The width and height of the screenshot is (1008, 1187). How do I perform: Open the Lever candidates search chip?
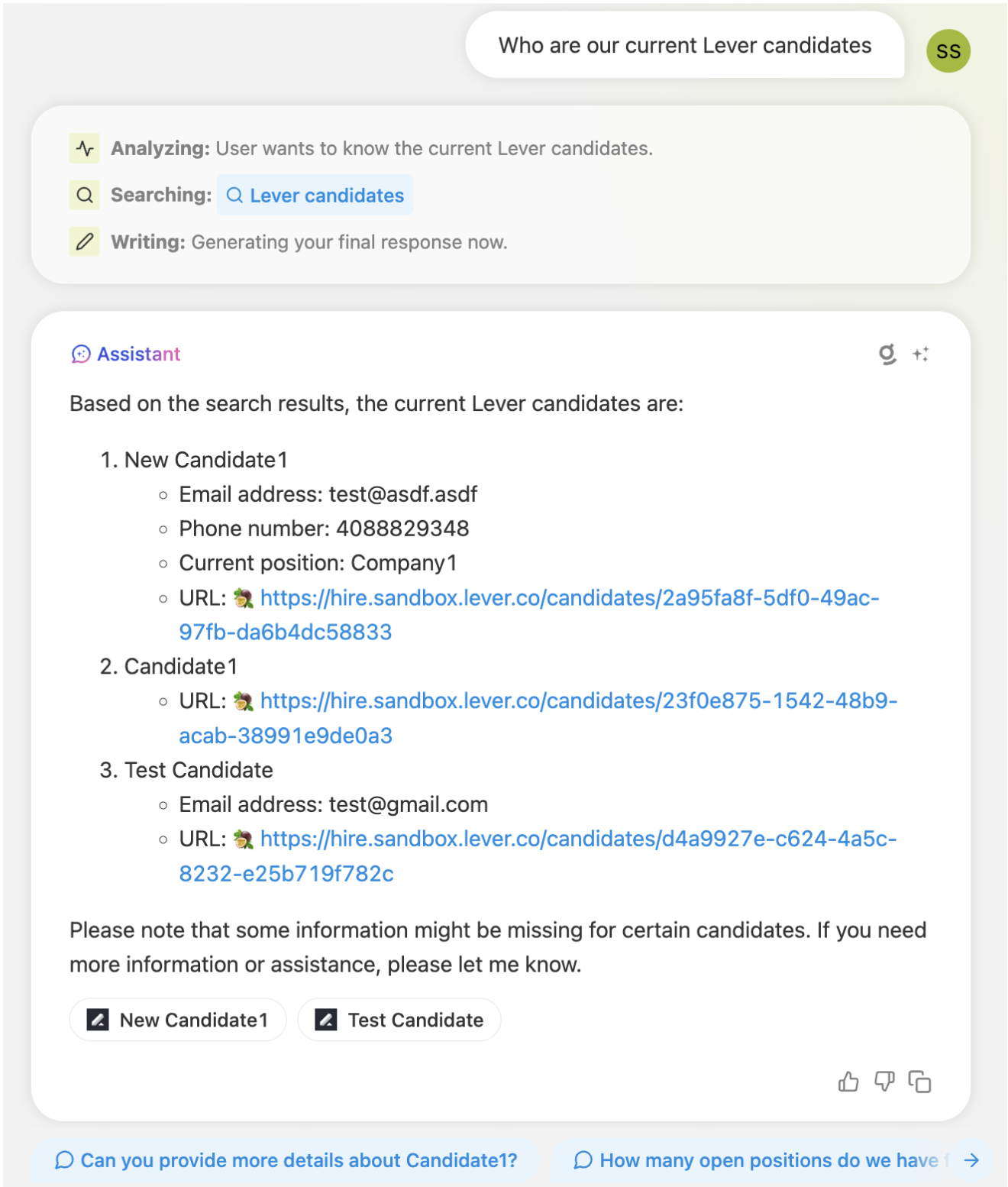315,196
